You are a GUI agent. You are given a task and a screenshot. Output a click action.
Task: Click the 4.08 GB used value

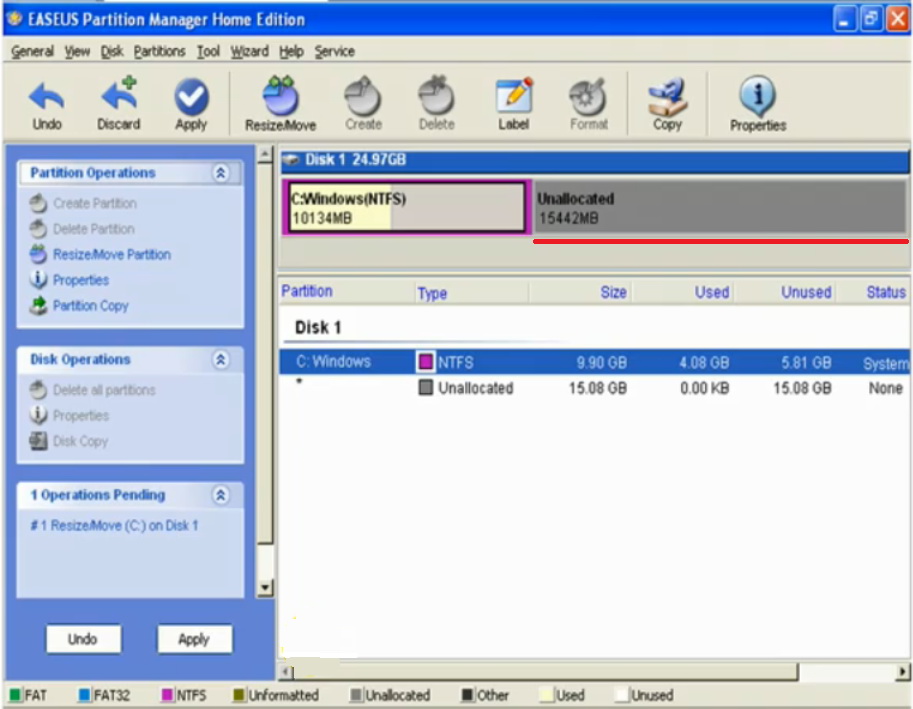coord(704,363)
